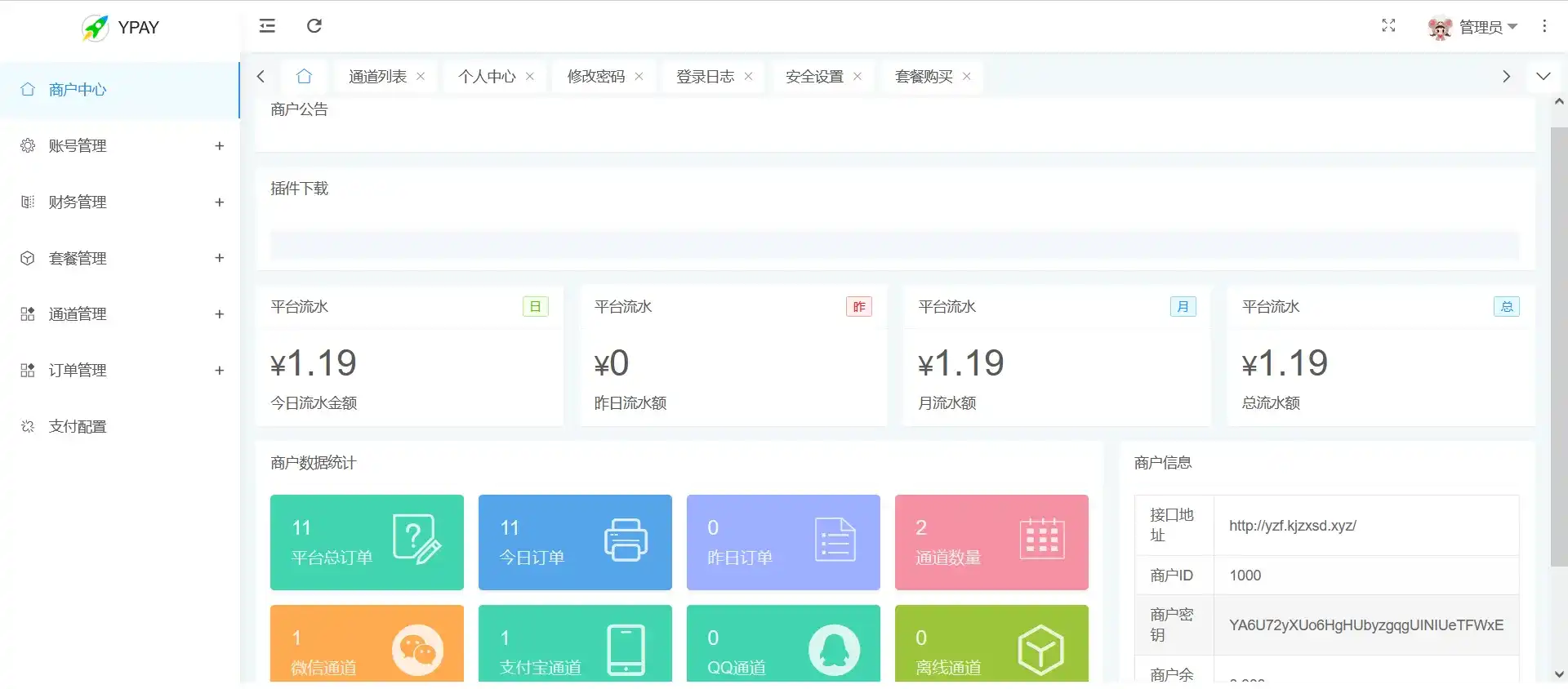This screenshot has height=689, width=1568.
Task: Click the 离线通道 cube icon
Action: tap(1041, 650)
